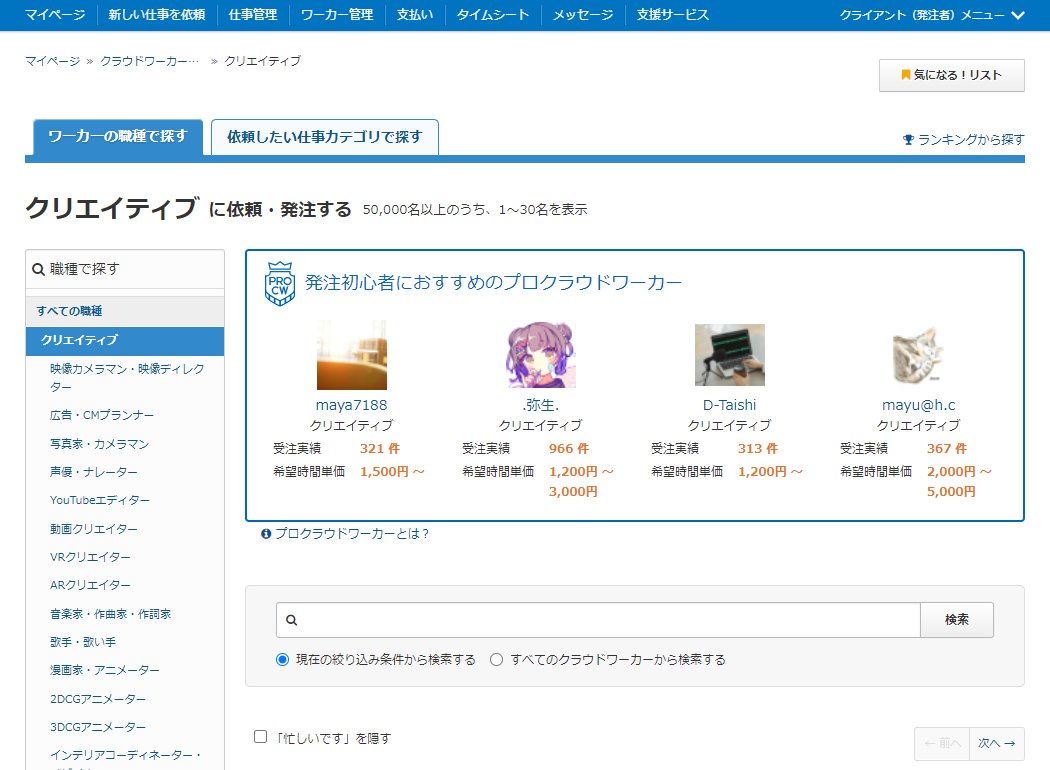
Task: Open D-Taishi's profile picture
Action: [729, 355]
